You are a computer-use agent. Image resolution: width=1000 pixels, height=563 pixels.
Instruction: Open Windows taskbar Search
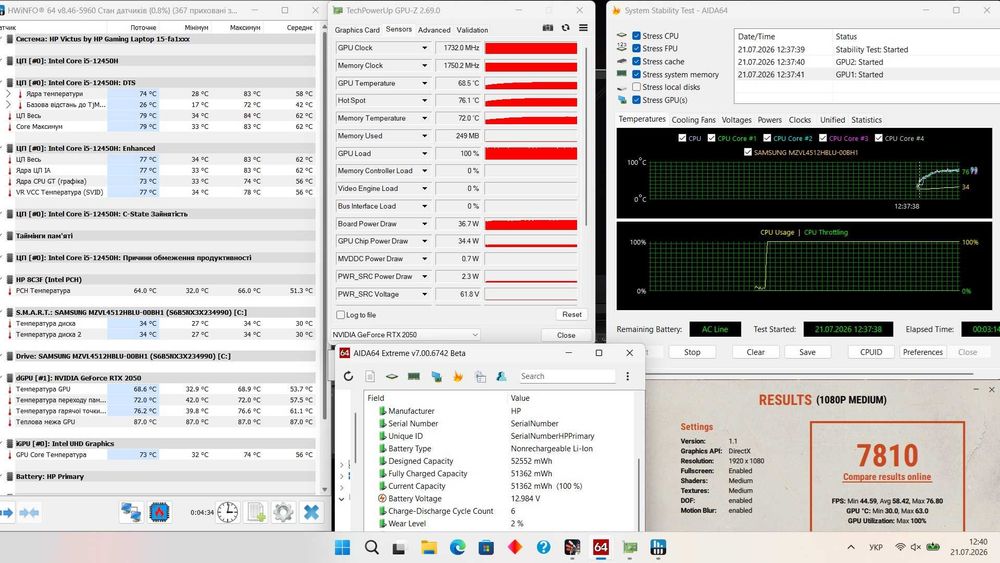(372, 547)
